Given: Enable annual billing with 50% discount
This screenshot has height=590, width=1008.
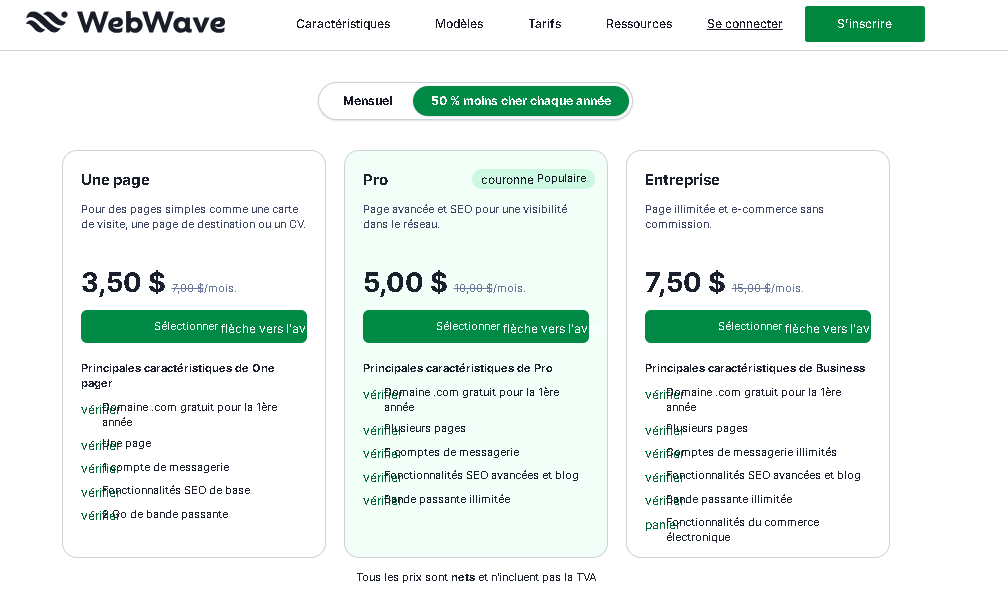Looking at the screenshot, I should pyautogui.click(x=521, y=100).
